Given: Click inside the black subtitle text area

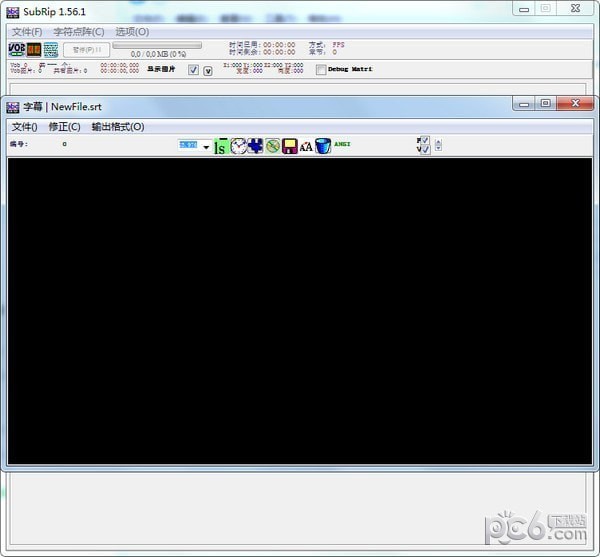Looking at the screenshot, I should tap(300, 311).
